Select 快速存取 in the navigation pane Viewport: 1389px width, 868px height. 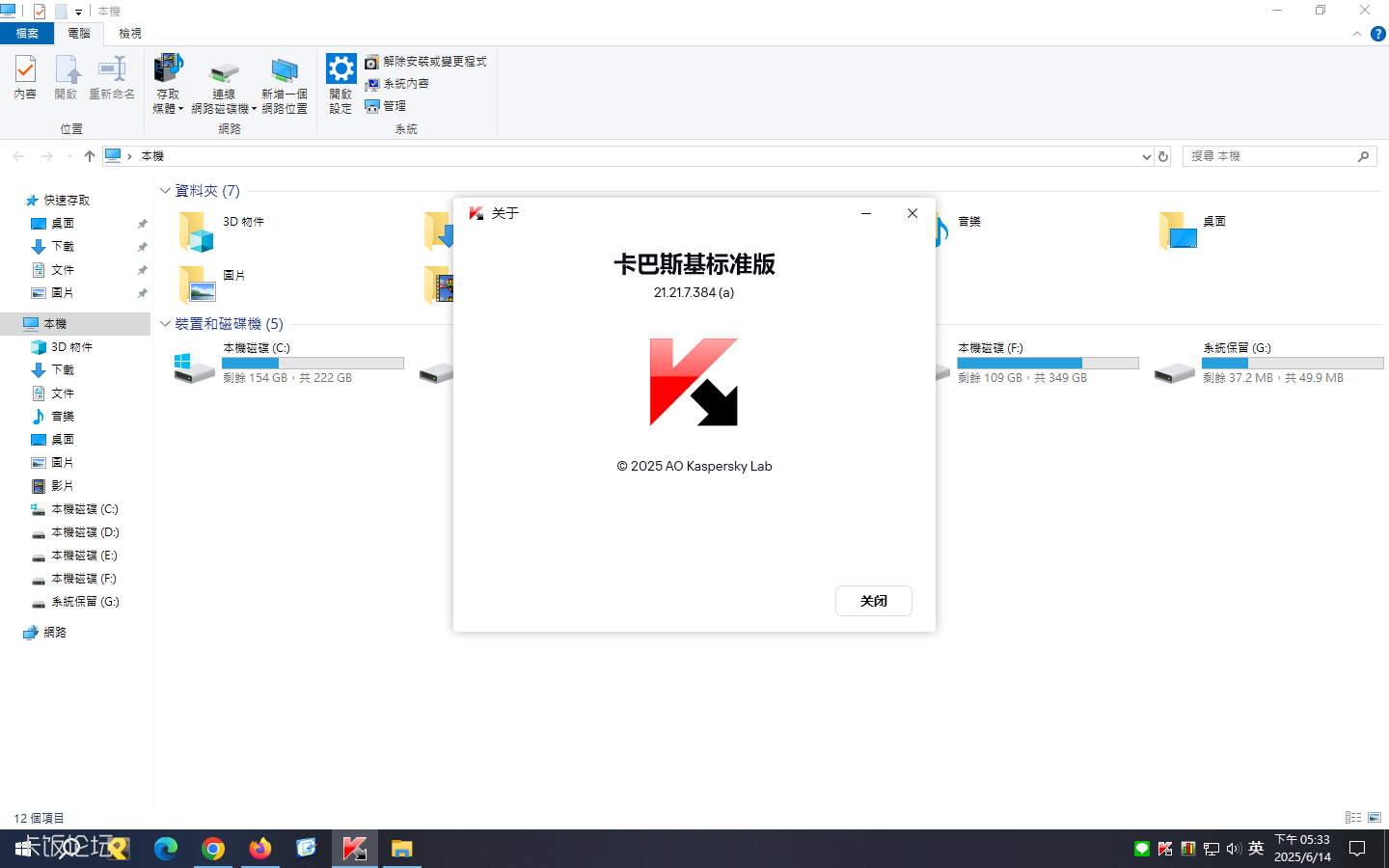(x=58, y=201)
